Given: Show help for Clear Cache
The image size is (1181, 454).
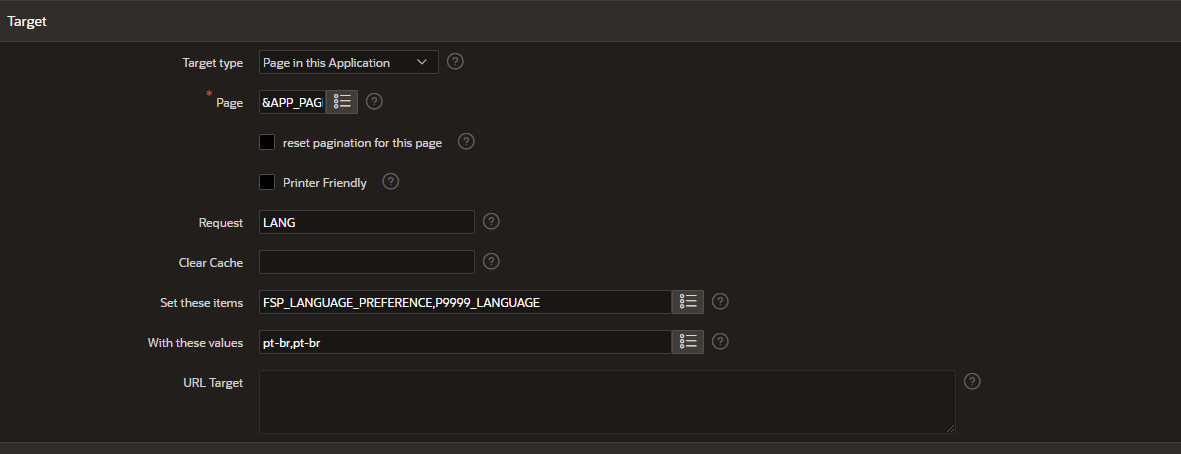Looking at the screenshot, I should point(491,261).
